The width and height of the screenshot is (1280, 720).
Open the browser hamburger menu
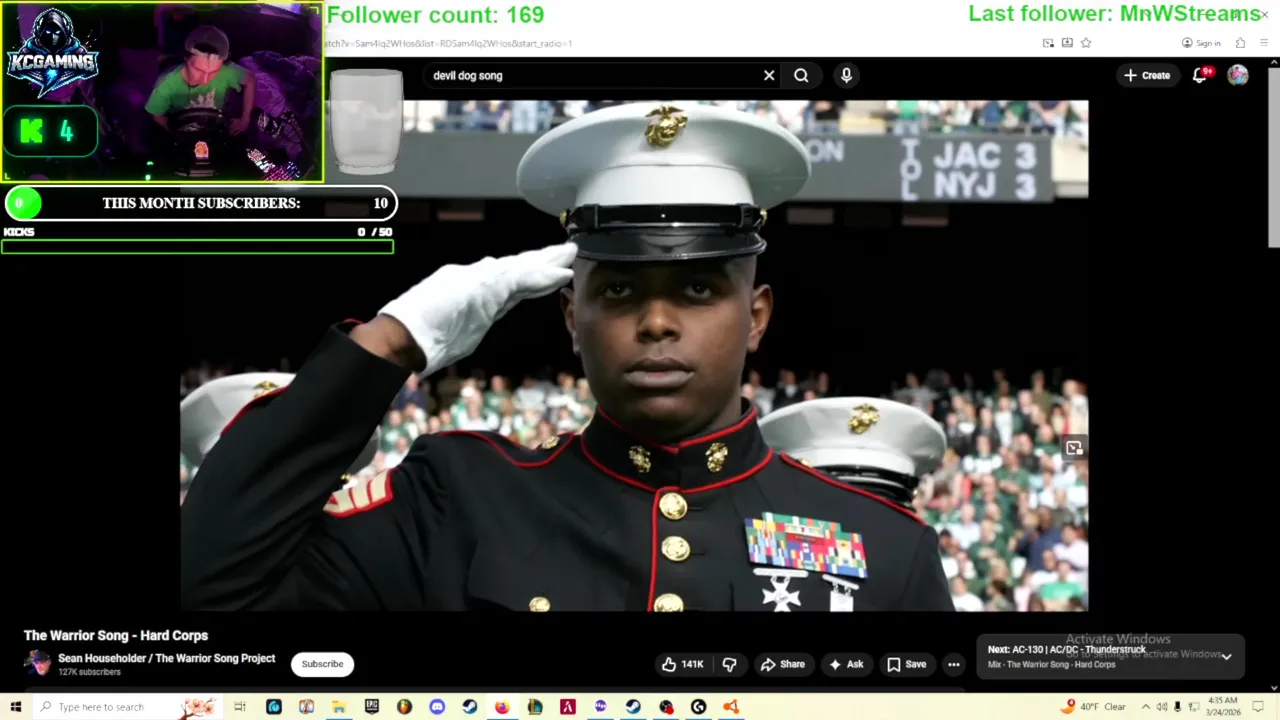[1265, 43]
